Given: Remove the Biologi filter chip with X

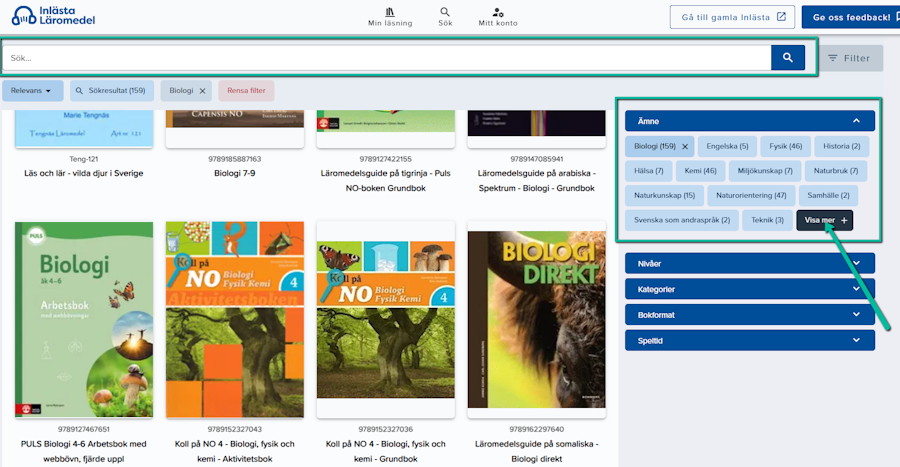Looking at the screenshot, I should pos(202,91).
